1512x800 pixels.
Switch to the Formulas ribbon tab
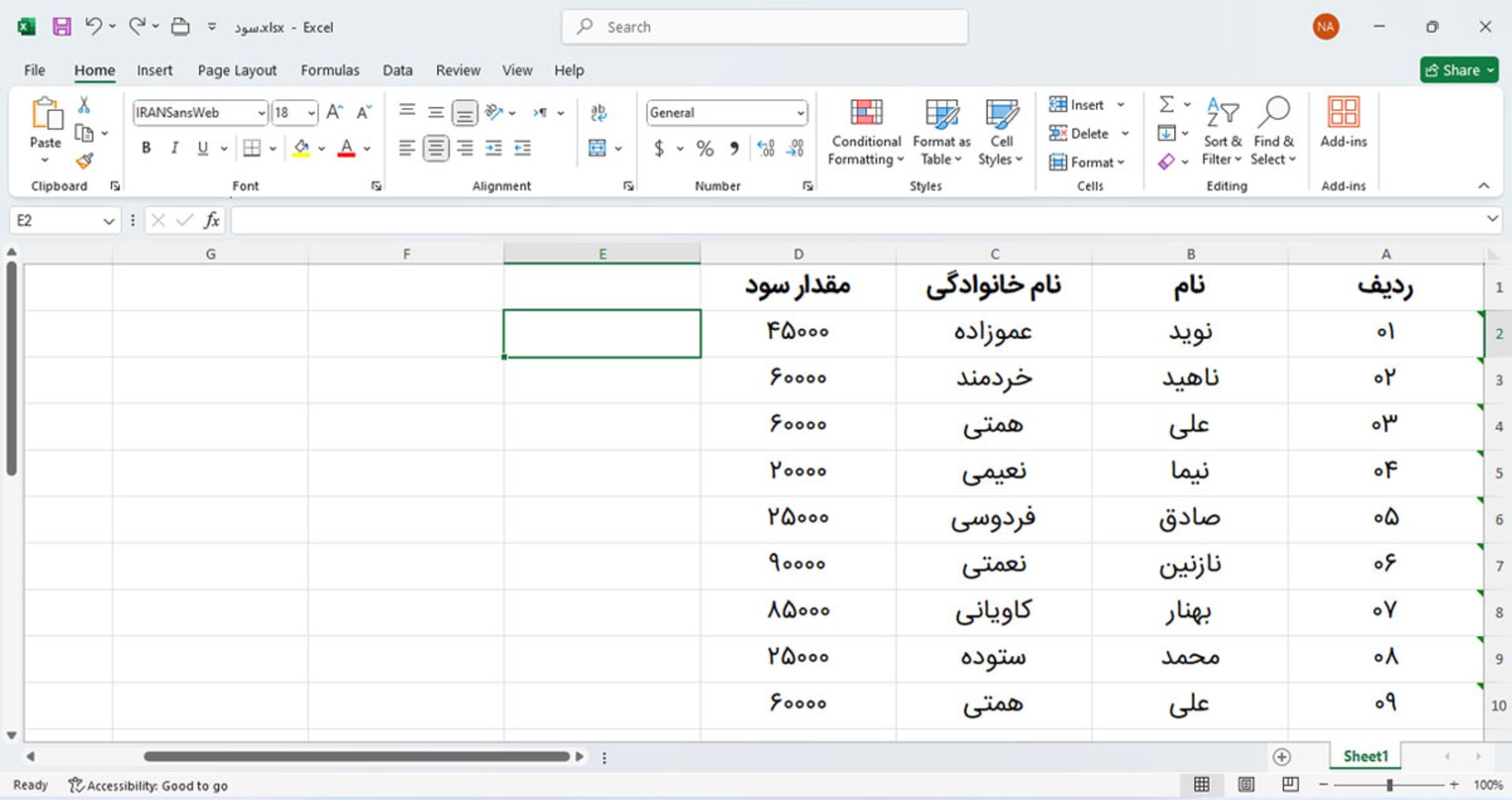pos(330,70)
